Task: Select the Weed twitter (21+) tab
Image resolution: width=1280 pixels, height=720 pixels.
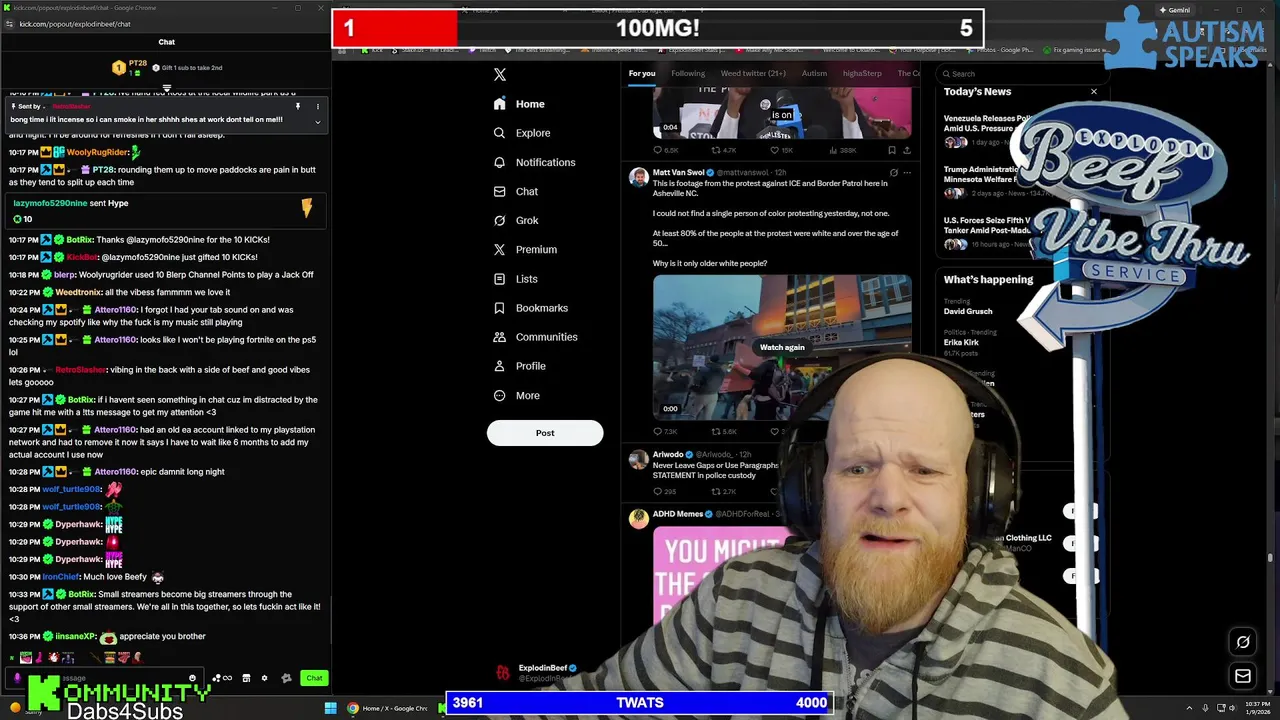Action: (x=753, y=73)
